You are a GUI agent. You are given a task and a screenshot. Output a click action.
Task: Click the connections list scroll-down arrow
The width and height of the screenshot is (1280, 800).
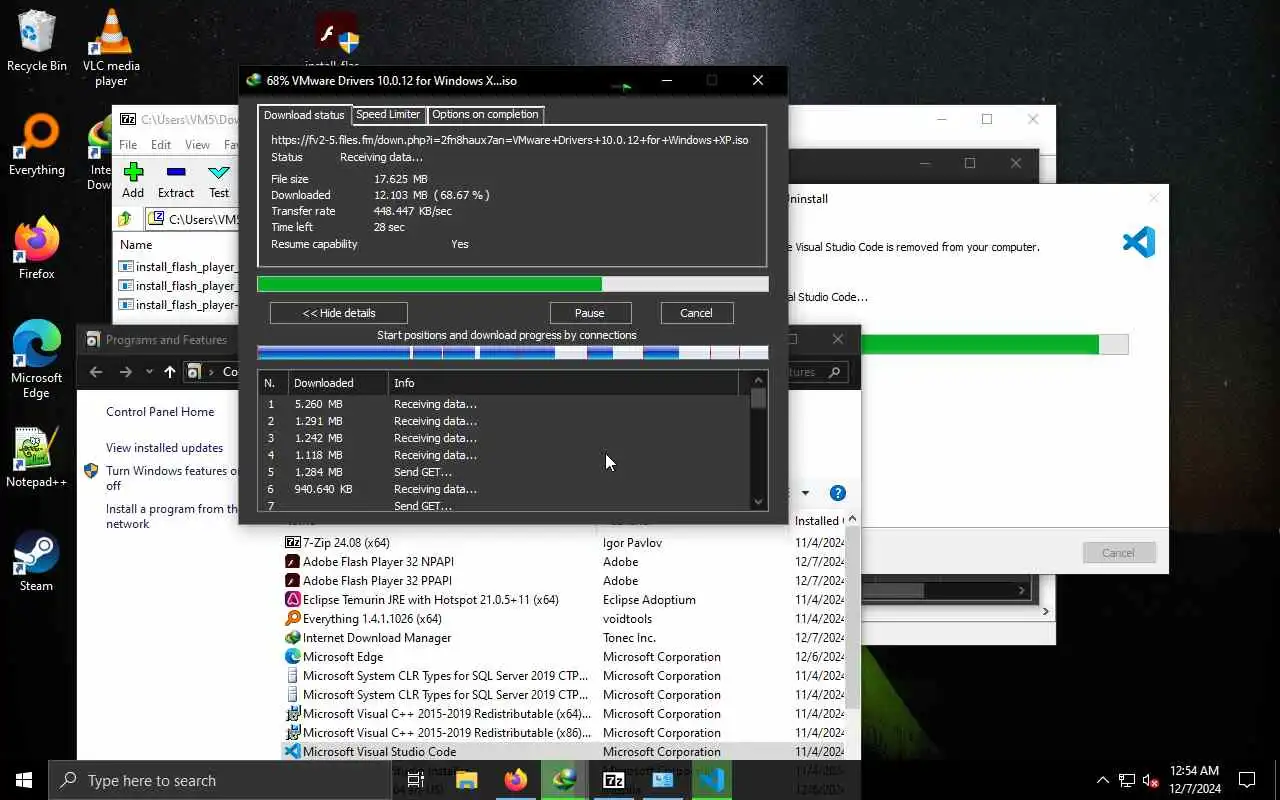(x=758, y=502)
